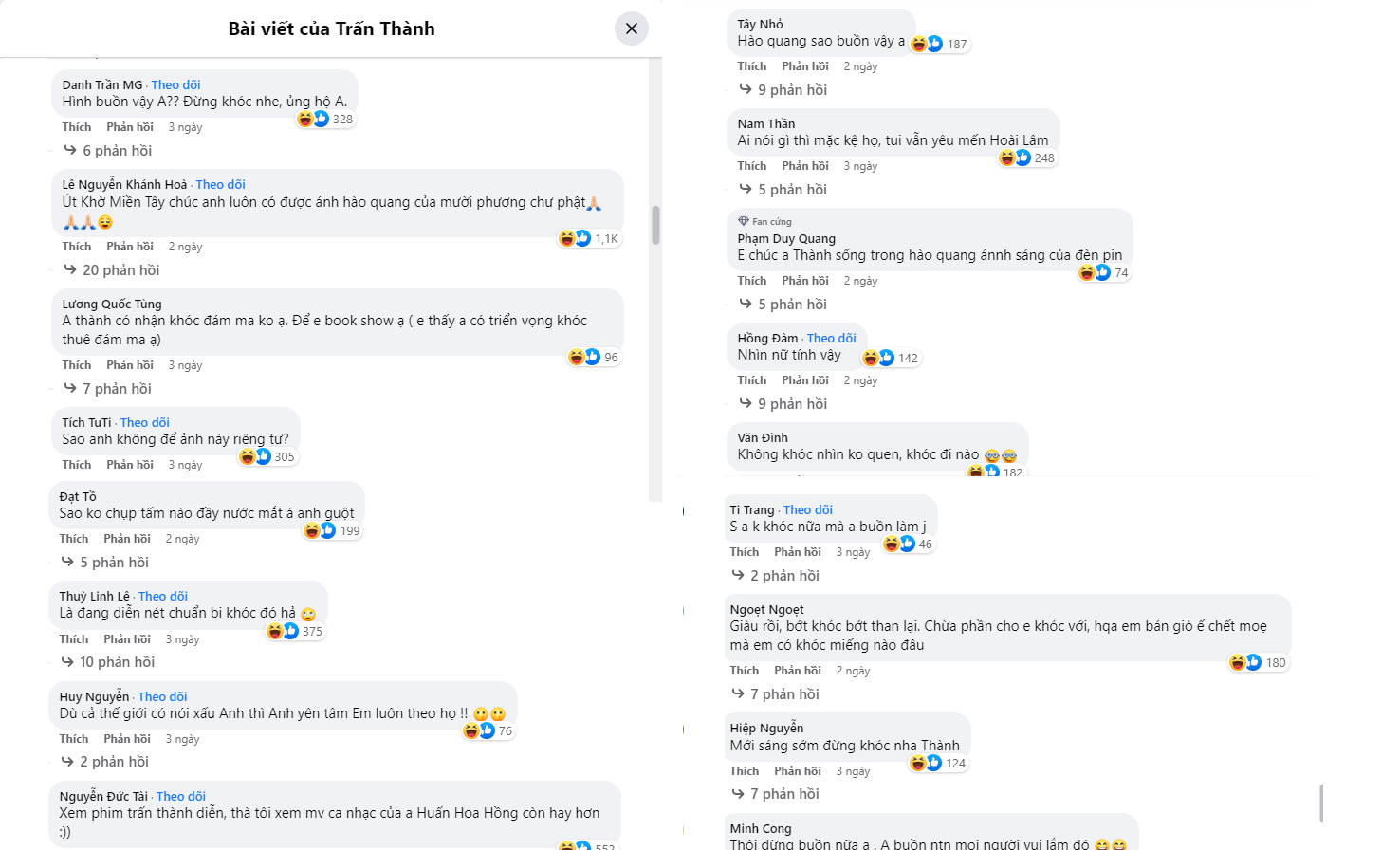Screen dimensions: 1400x850
Task: Reply to Nam Thần's comment via Phản hồi
Action: (x=805, y=166)
